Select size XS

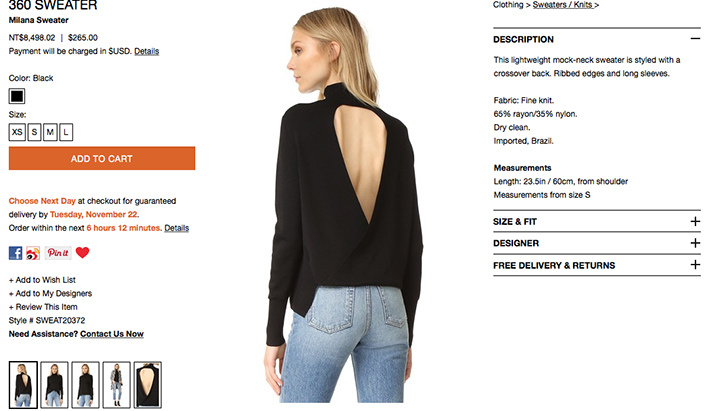point(17,132)
